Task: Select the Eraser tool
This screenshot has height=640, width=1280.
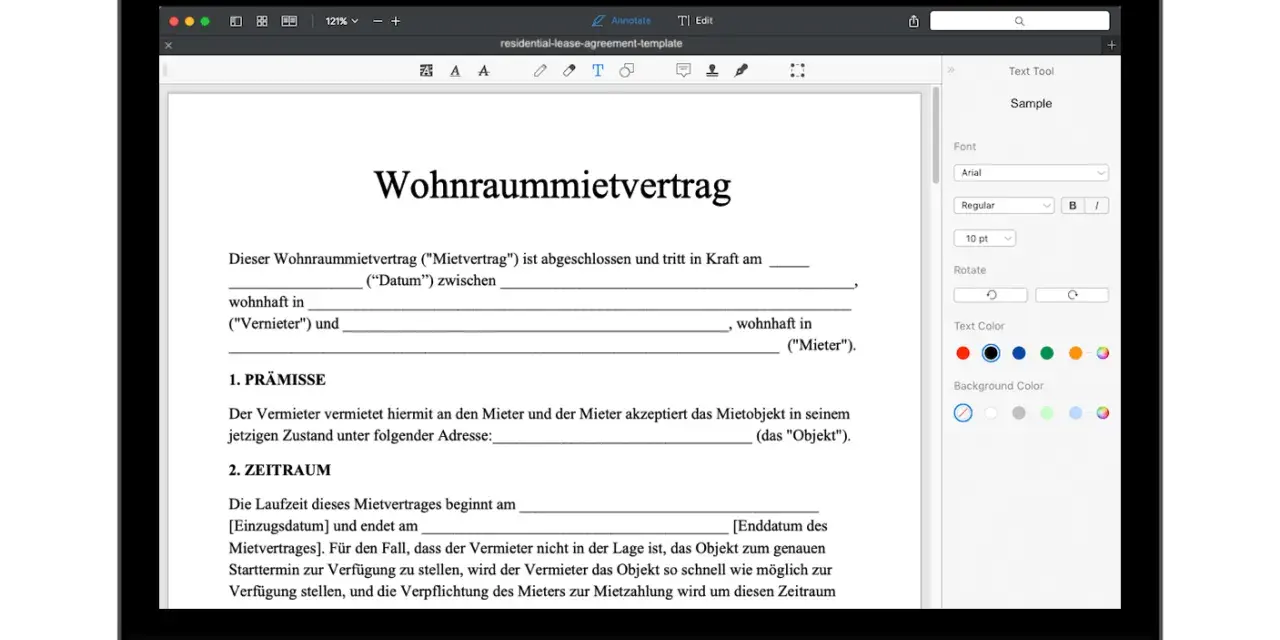Action: (569, 70)
